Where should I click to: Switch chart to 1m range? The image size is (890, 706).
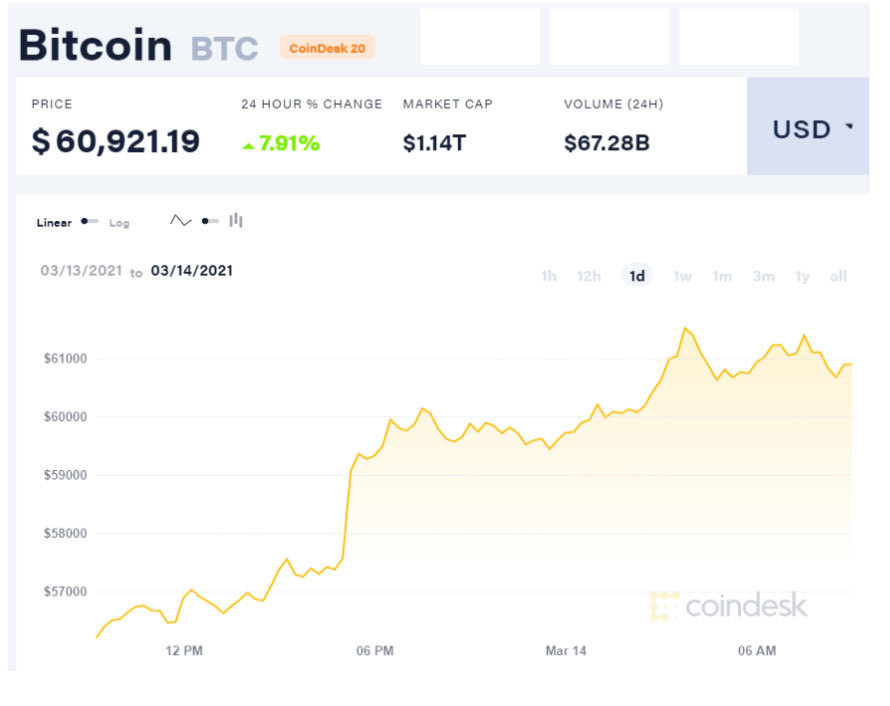722,276
